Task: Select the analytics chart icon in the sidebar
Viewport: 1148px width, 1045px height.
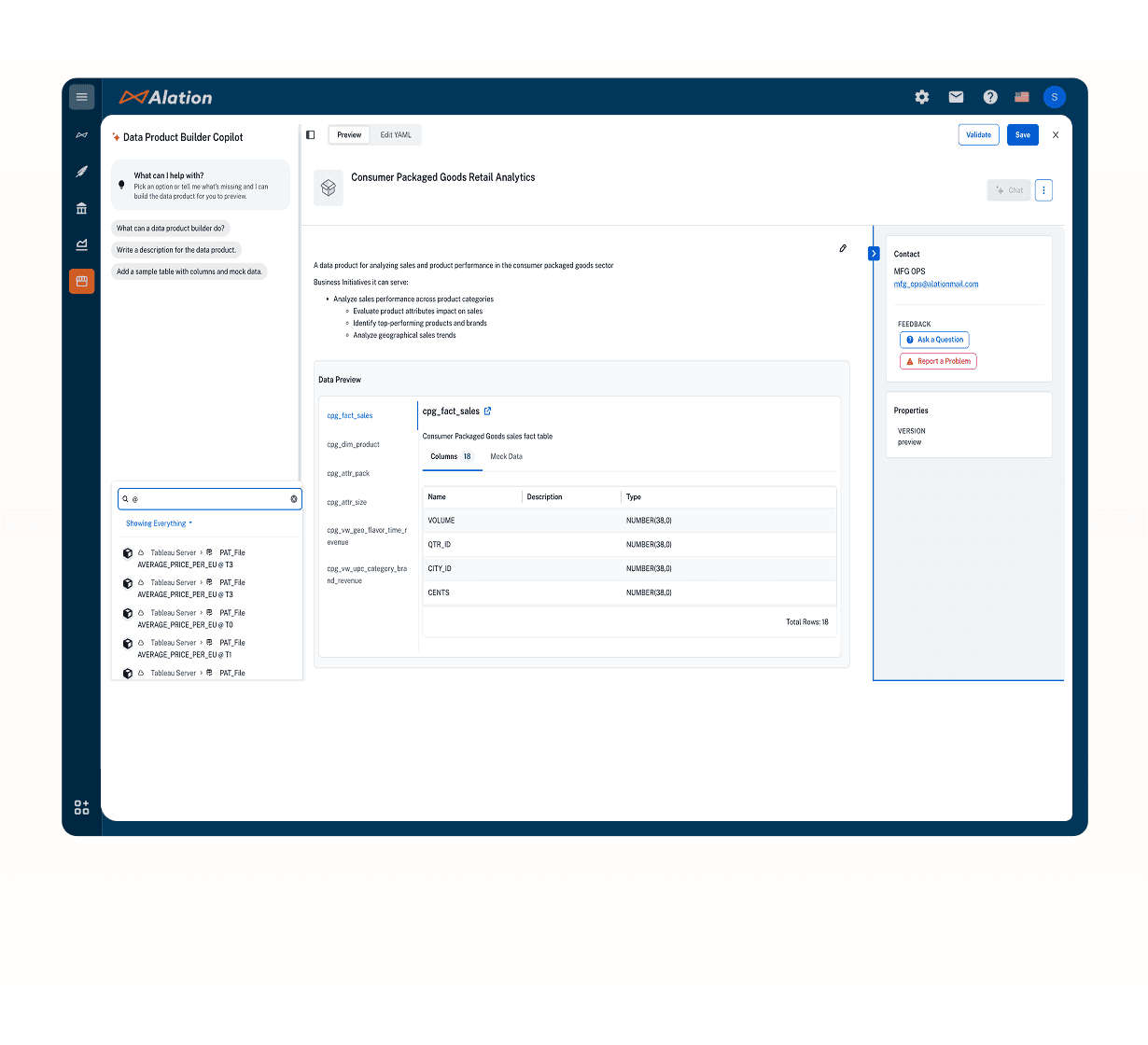Action: coord(81,244)
